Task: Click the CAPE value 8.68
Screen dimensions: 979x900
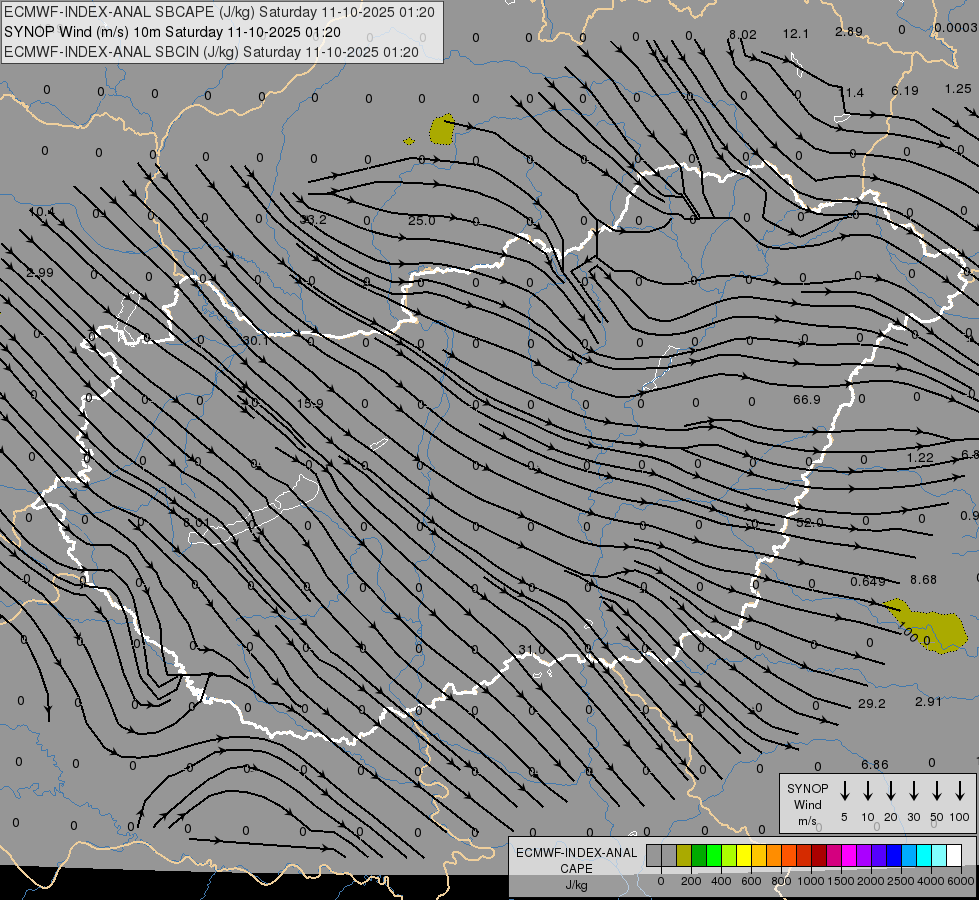Action: pos(923,580)
